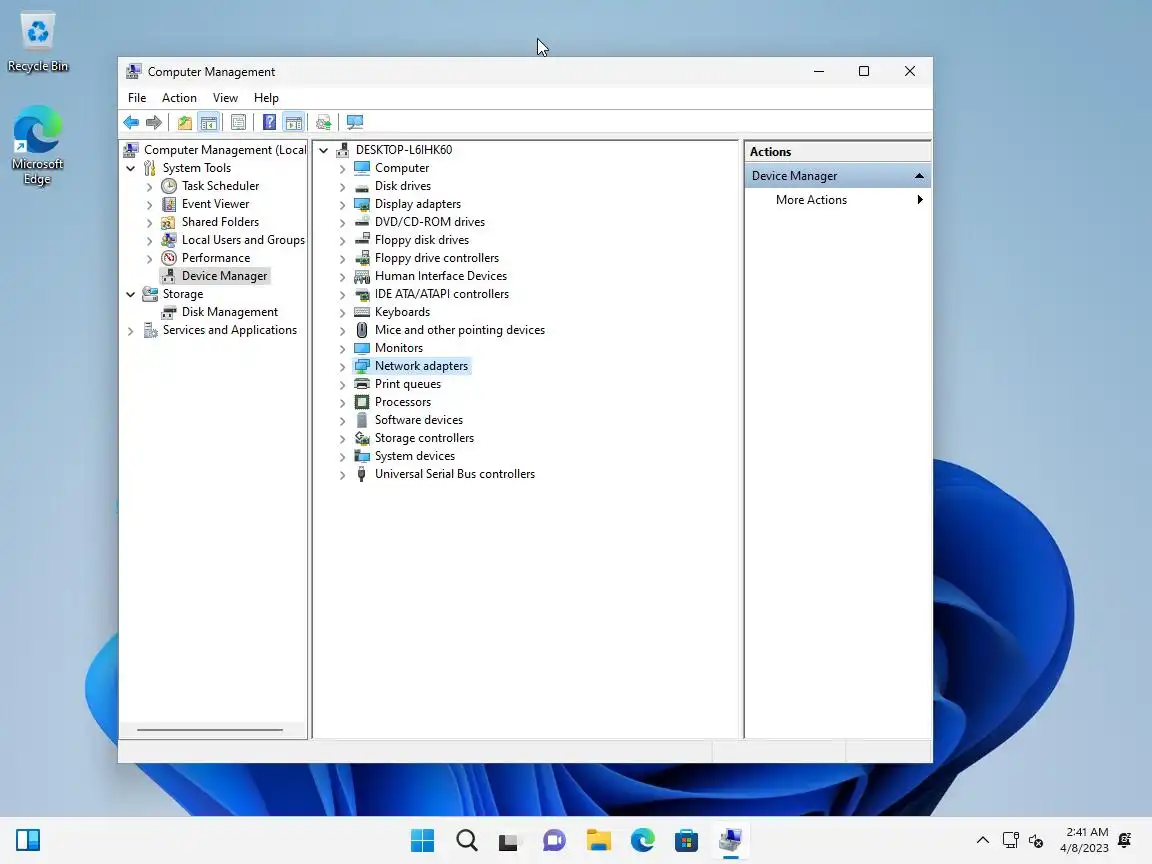1152x864 pixels.
Task: Click the Monitors category icon
Action: pyautogui.click(x=361, y=348)
